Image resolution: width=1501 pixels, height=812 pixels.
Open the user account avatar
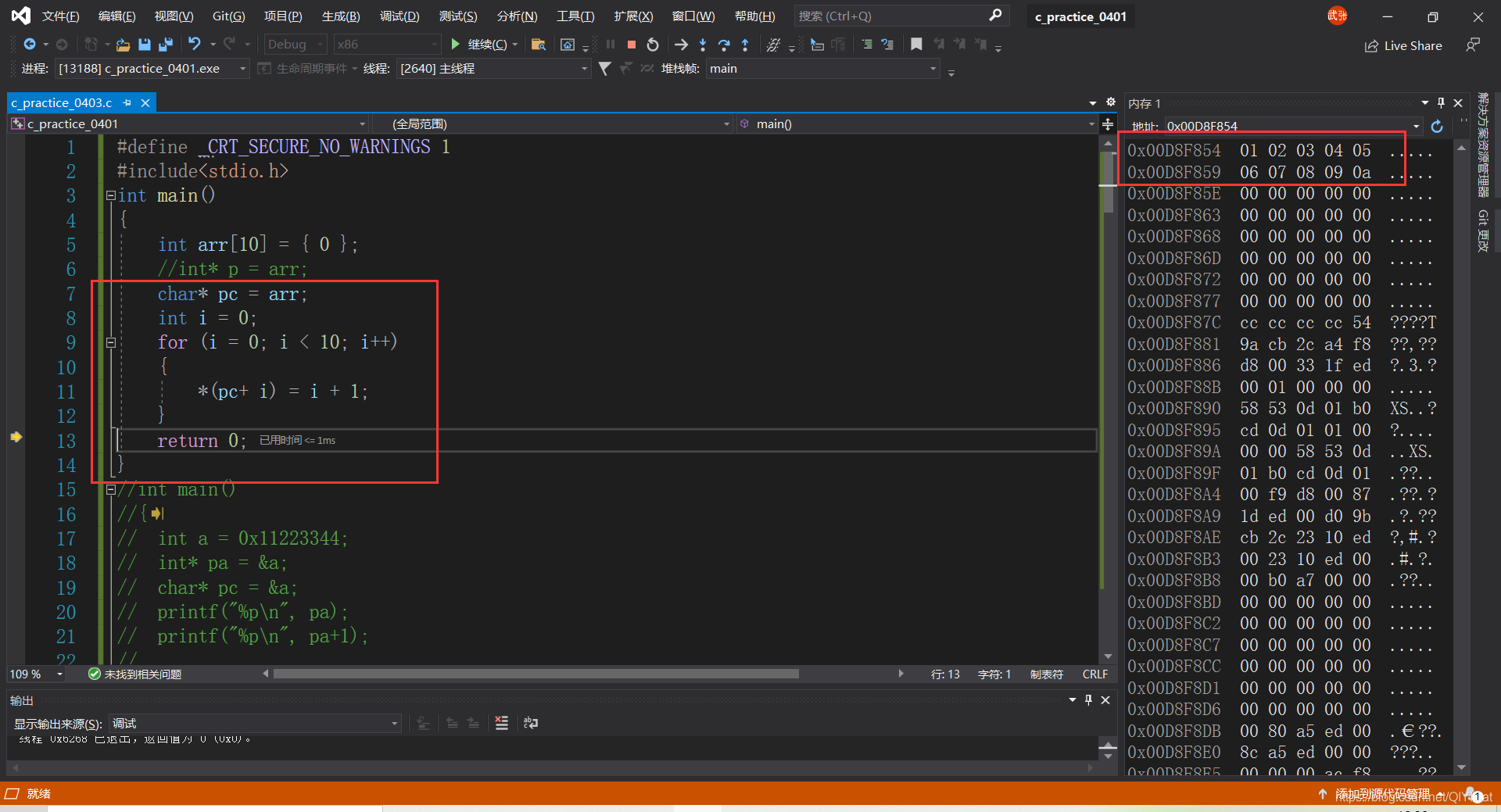coord(1337,16)
